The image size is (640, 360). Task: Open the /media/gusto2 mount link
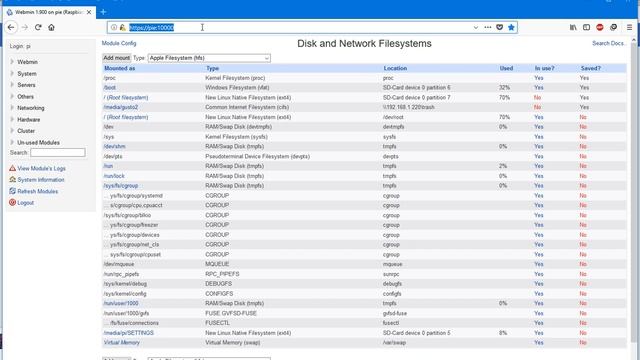pyautogui.click(x=121, y=107)
